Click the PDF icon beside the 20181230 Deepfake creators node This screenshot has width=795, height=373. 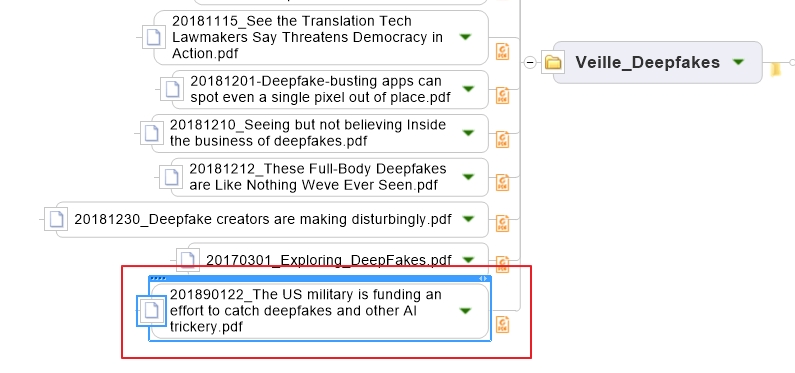tap(502, 223)
